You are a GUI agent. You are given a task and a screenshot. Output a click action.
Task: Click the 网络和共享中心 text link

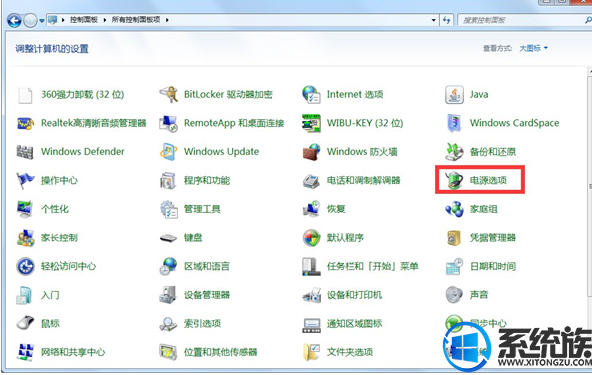(73, 352)
